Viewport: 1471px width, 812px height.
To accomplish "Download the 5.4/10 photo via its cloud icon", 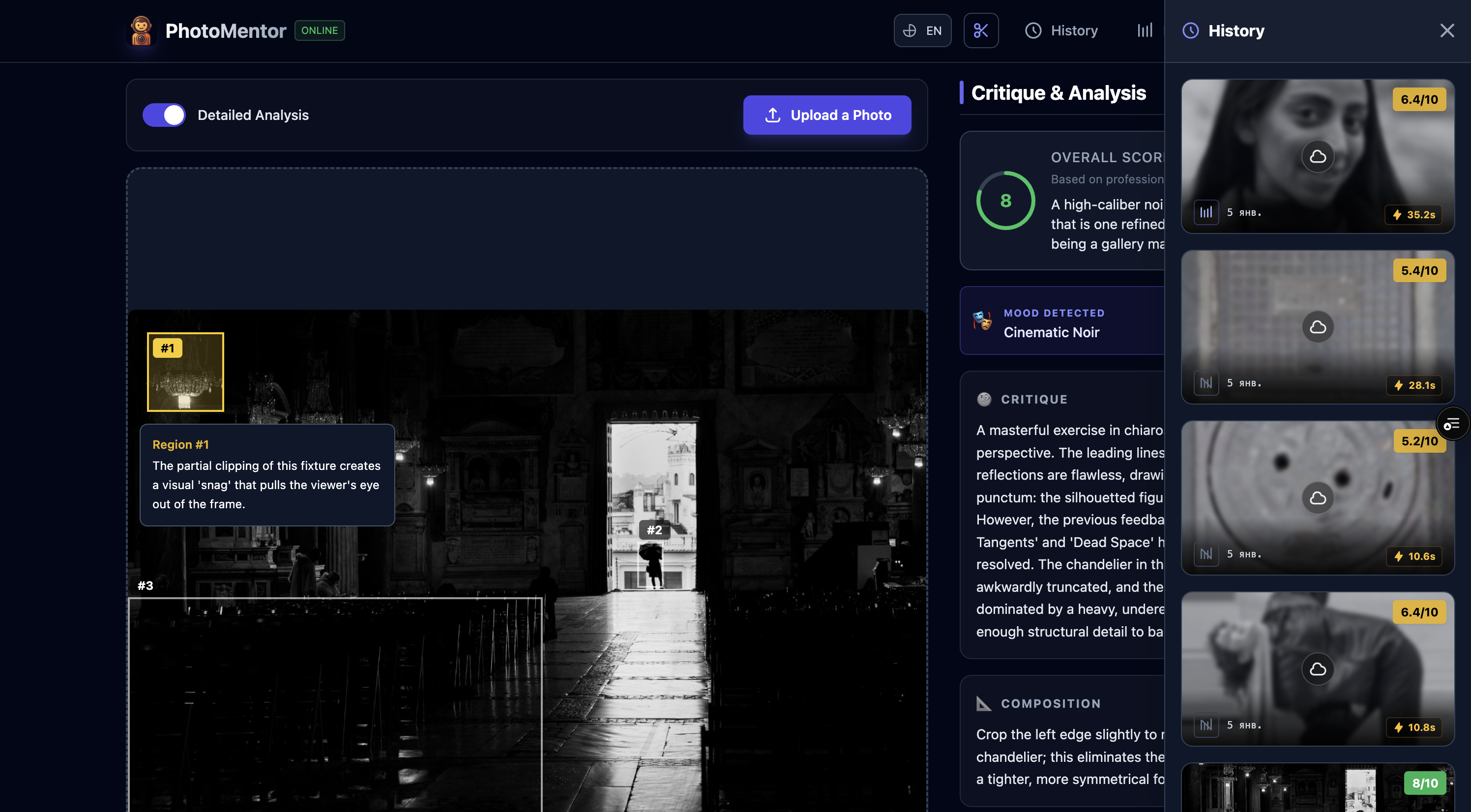I will 1318,327.
